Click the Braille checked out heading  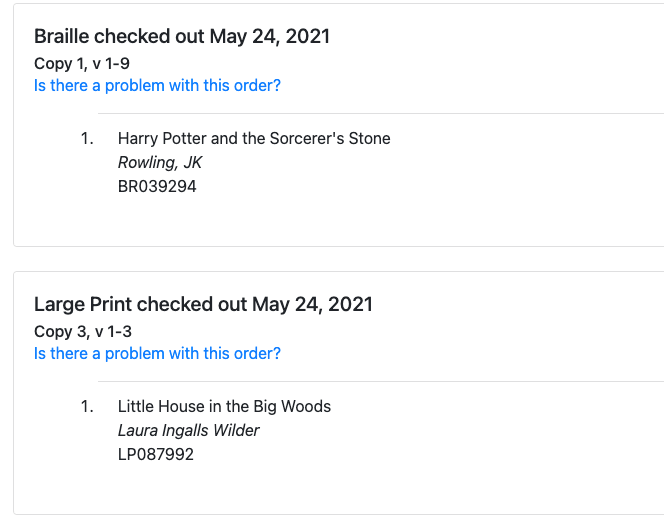pos(182,37)
